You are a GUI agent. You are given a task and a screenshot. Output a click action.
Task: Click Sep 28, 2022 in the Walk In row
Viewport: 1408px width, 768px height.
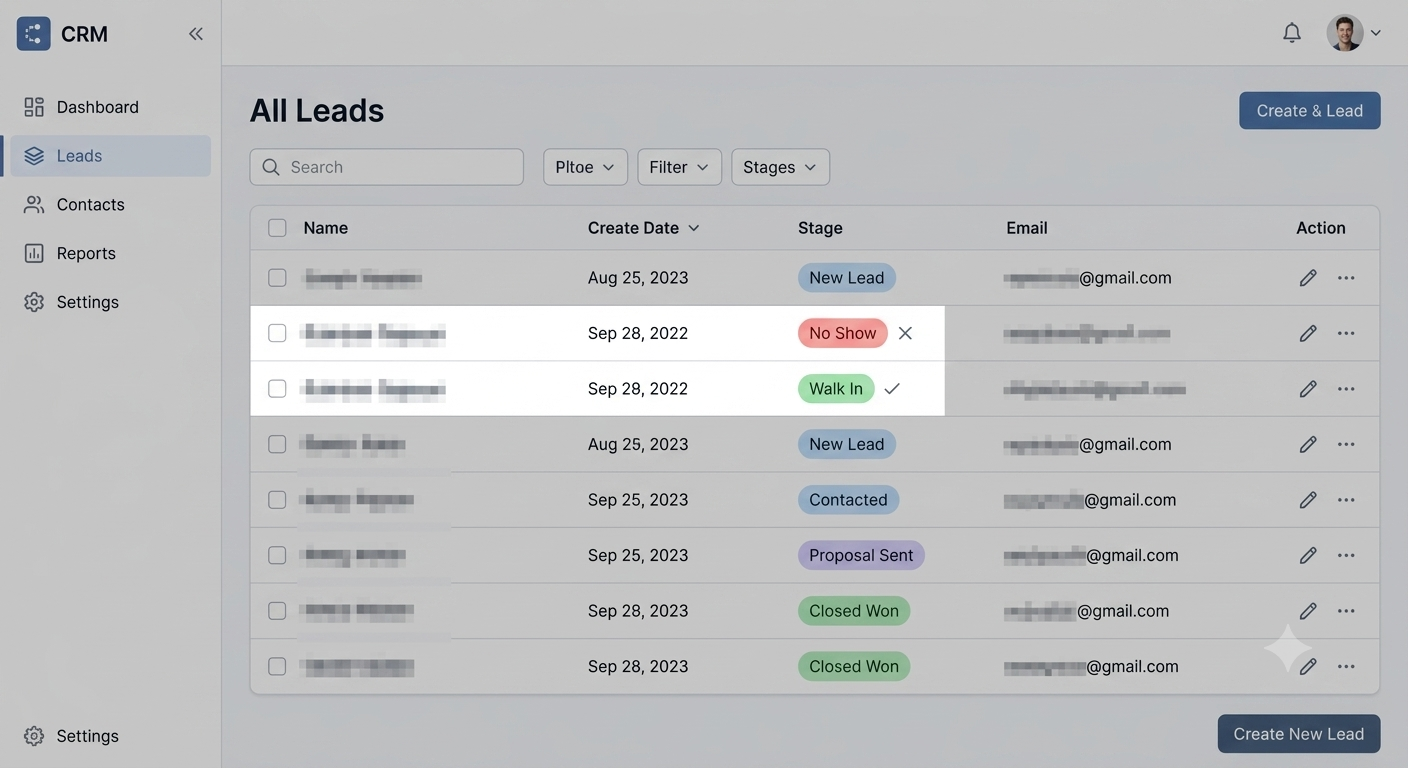638,389
